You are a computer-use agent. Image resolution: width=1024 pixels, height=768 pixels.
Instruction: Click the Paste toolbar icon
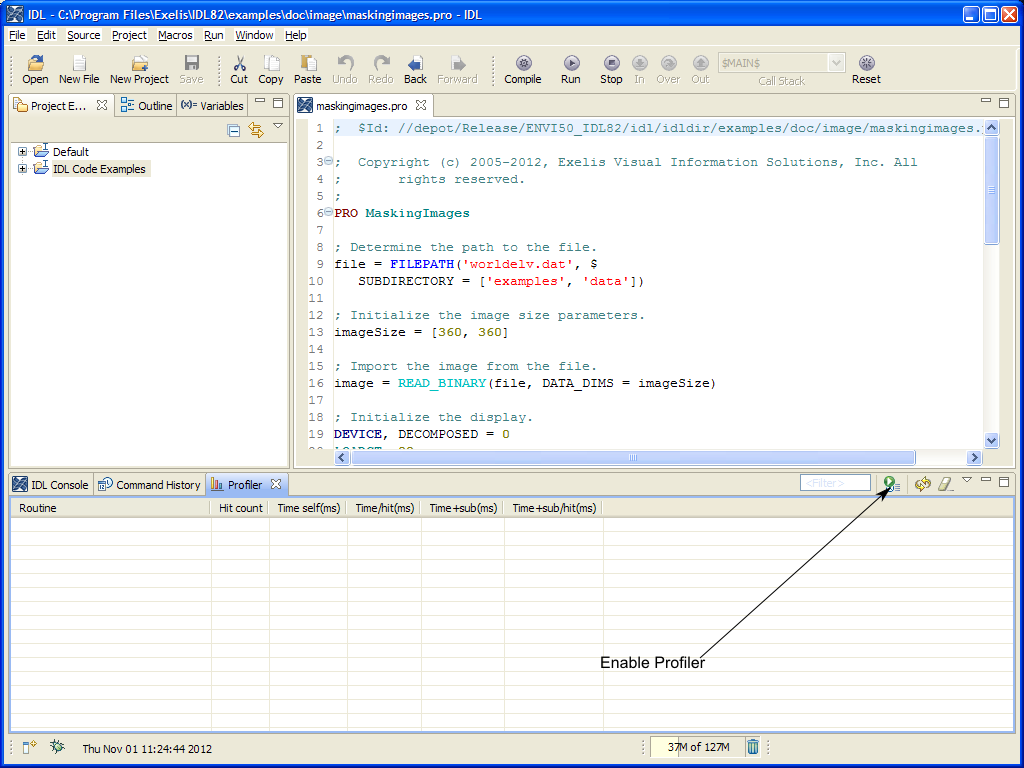(x=308, y=70)
